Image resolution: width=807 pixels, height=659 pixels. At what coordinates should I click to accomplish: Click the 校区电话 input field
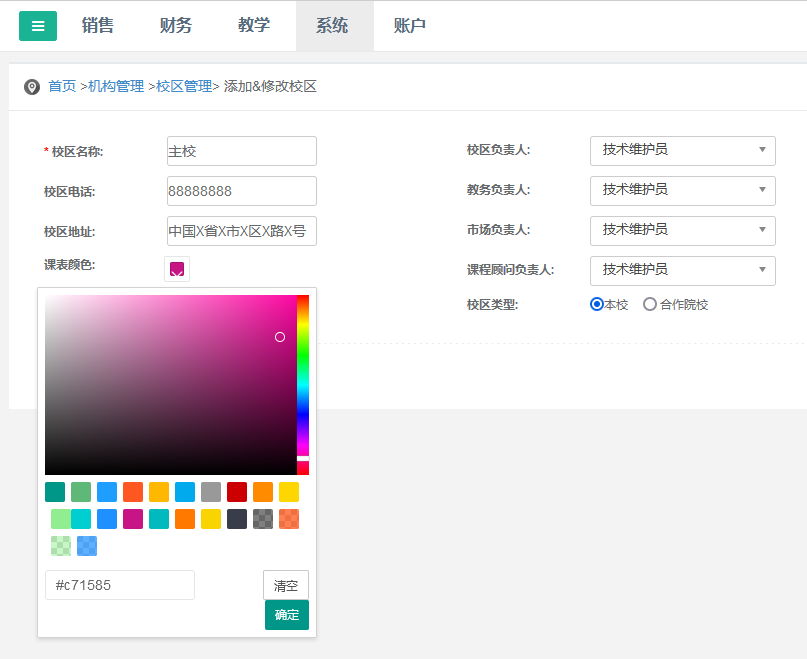(x=242, y=191)
